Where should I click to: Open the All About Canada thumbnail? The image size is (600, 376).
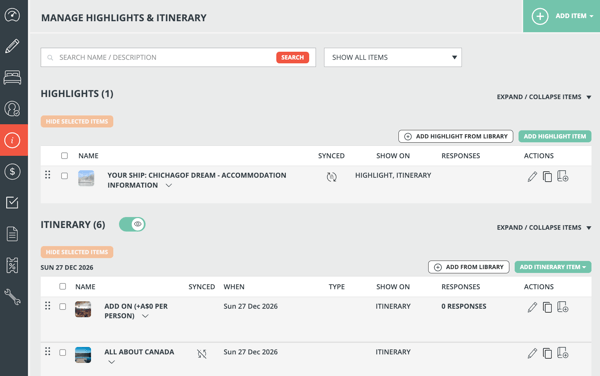(83, 355)
